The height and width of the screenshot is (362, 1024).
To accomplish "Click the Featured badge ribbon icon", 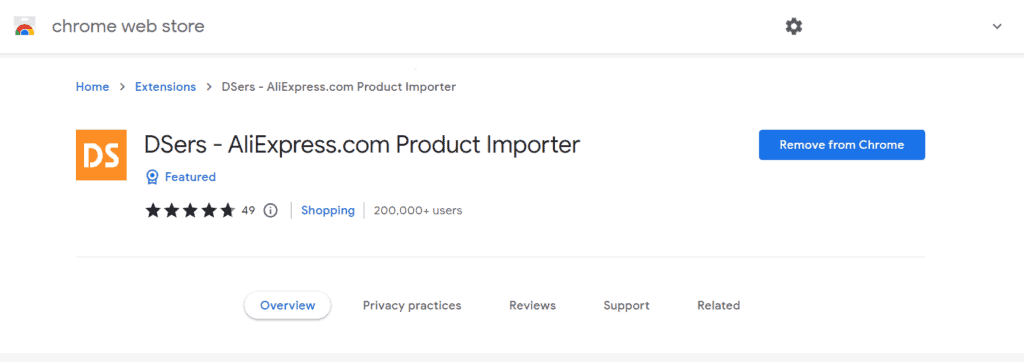I will [152, 177].
